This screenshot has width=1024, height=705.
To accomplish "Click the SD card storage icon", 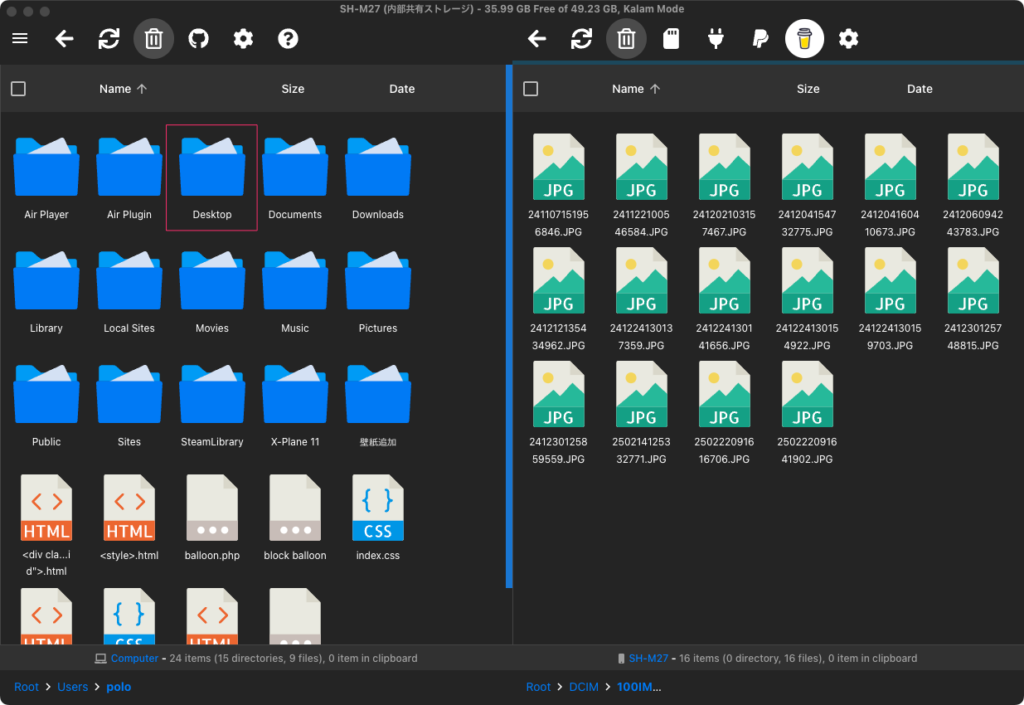I will point(672,39).
